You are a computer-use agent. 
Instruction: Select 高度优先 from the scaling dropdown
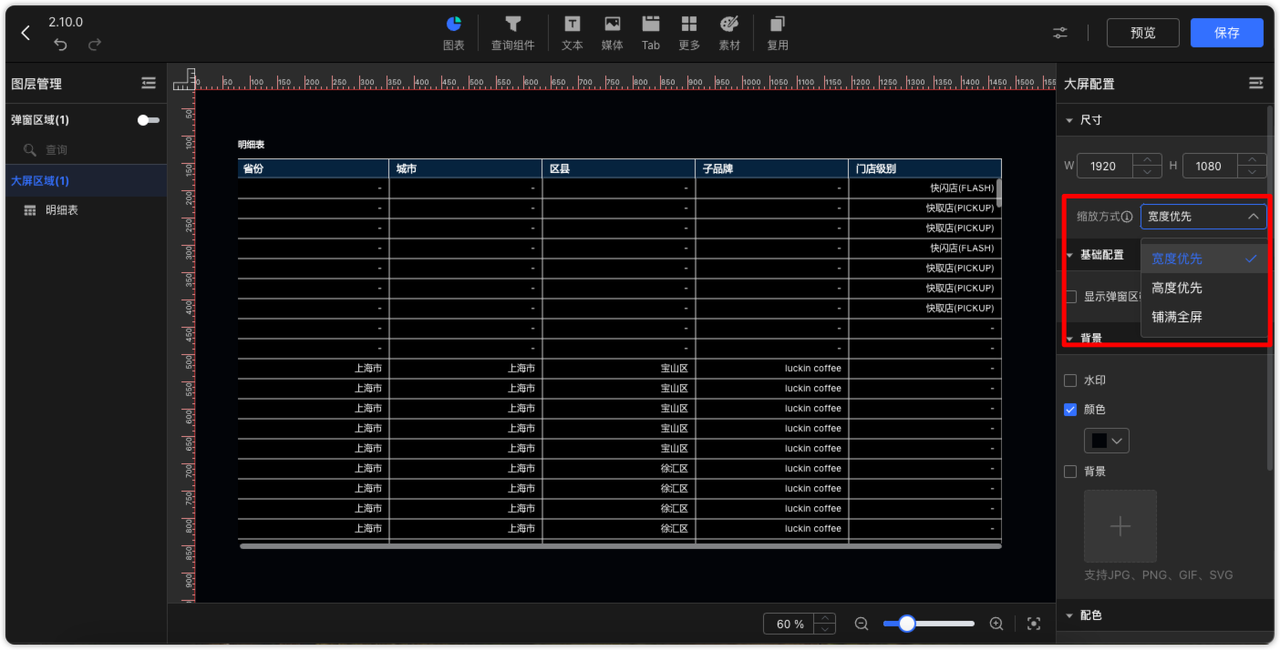click(x=1176, y=287)
